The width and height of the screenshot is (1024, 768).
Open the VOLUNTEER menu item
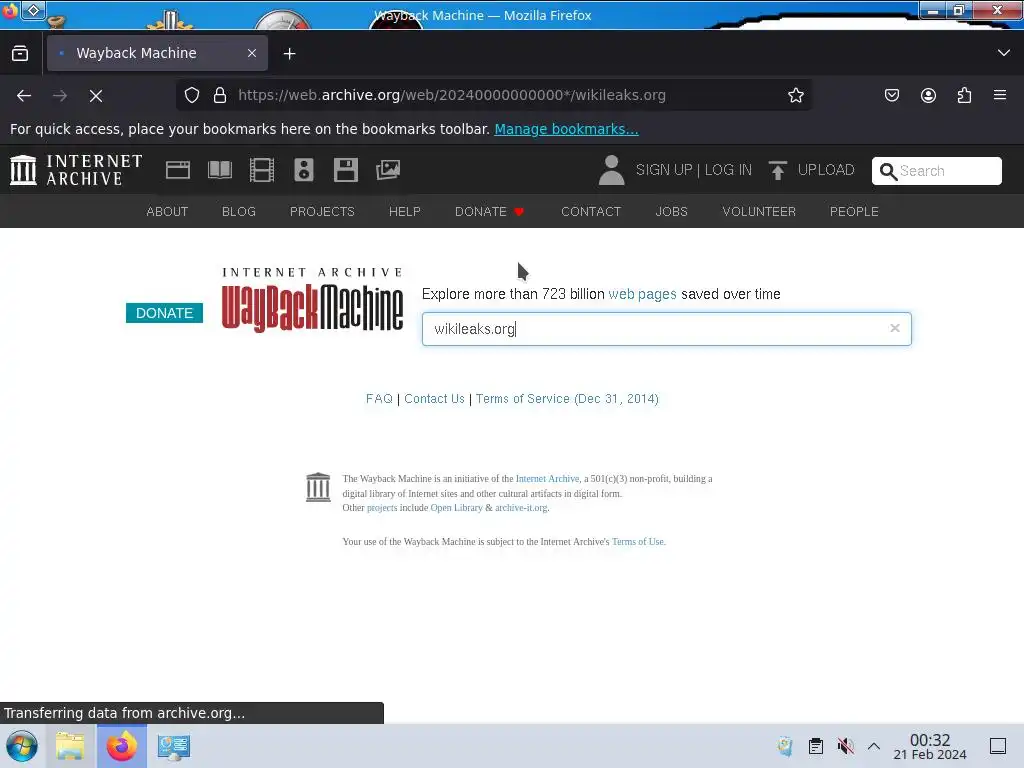(x=759, y=212)
